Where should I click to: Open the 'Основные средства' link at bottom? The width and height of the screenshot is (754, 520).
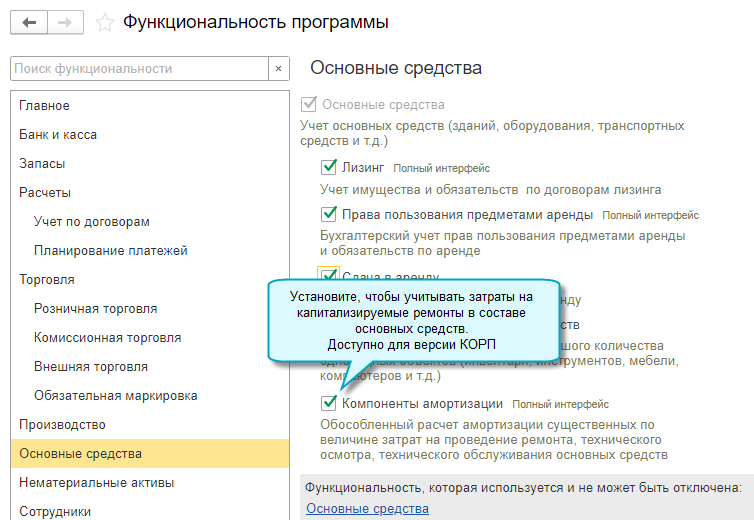pyautogui.click(x=367, y=508)
